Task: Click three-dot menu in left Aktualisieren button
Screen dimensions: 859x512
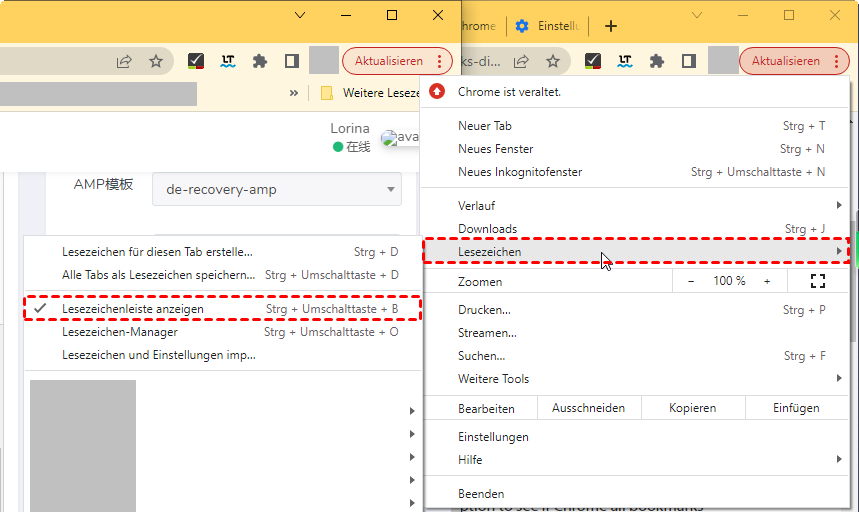Action: [439, 61]
